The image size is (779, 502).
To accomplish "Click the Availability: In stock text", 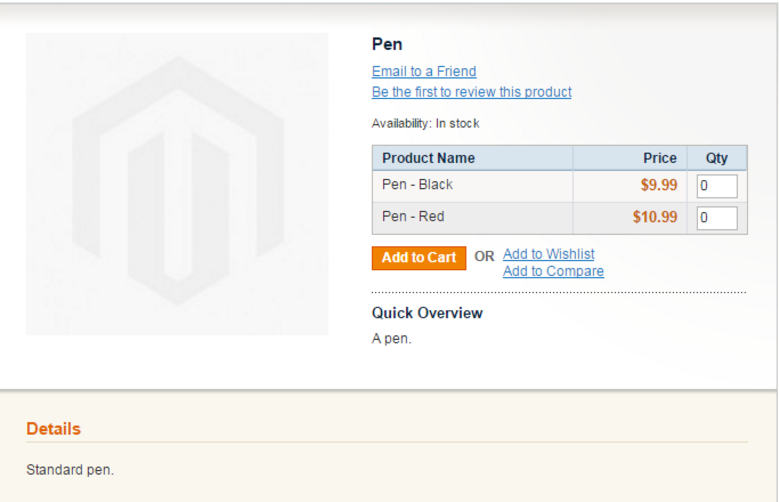I will pyautogui.click(x=425, y=123).
